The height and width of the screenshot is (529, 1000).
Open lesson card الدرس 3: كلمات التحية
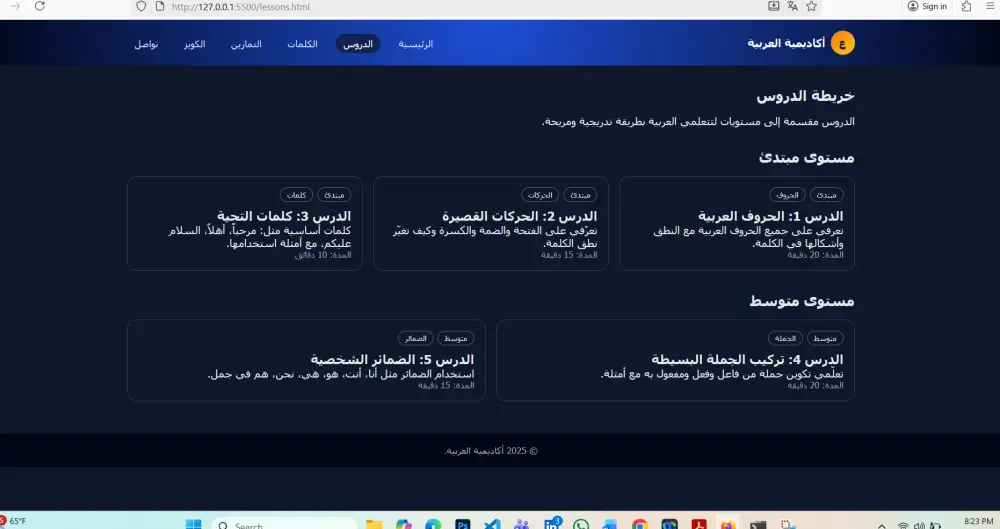tap(245, 223)
